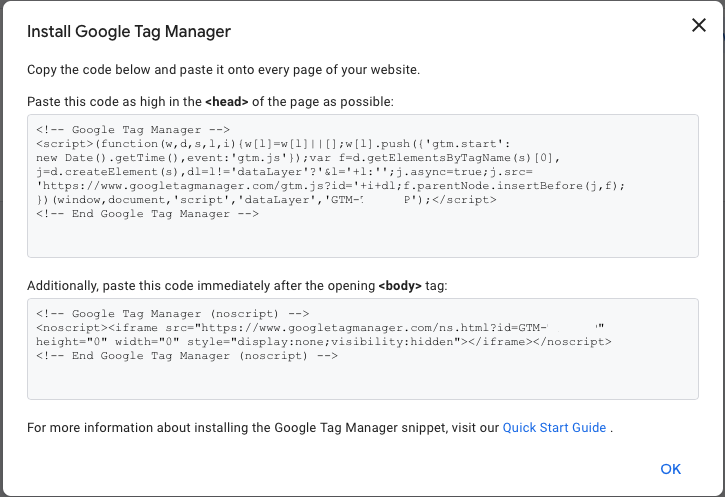Image resolution: width=725 pixels, height=497 pixels.
Task: Click the bold '<head>' word in instructions
Action: tap(227, 102)
